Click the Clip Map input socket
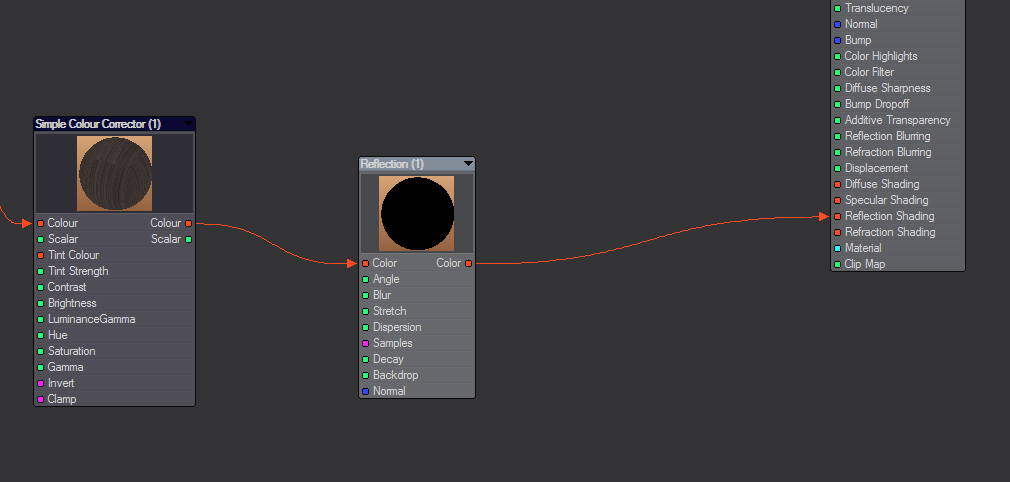1010x482 pixels. click(837, 264)
